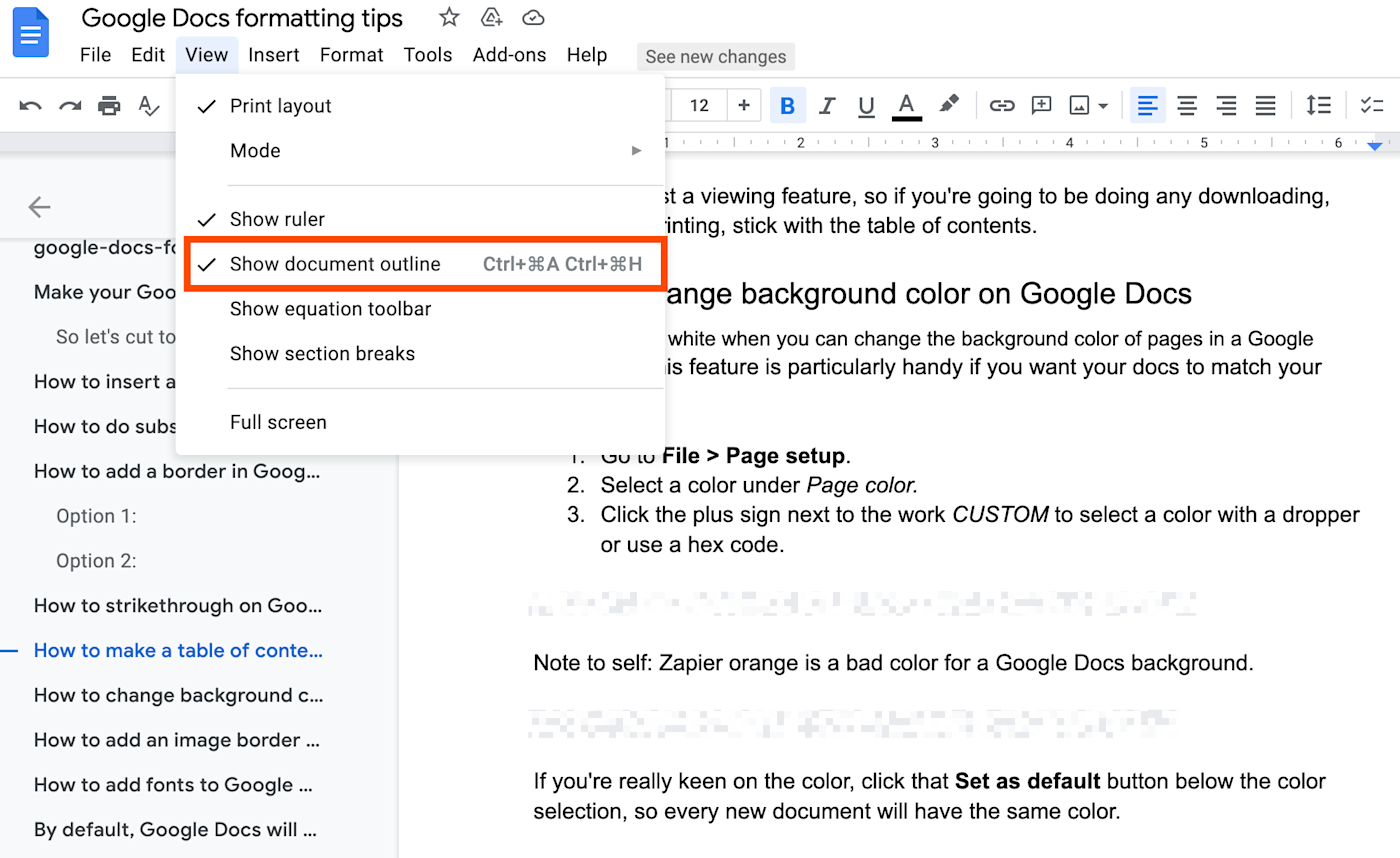Toggle underline formatting
The height and width of the screenshot is (858, 1400).
pos(867,105)
